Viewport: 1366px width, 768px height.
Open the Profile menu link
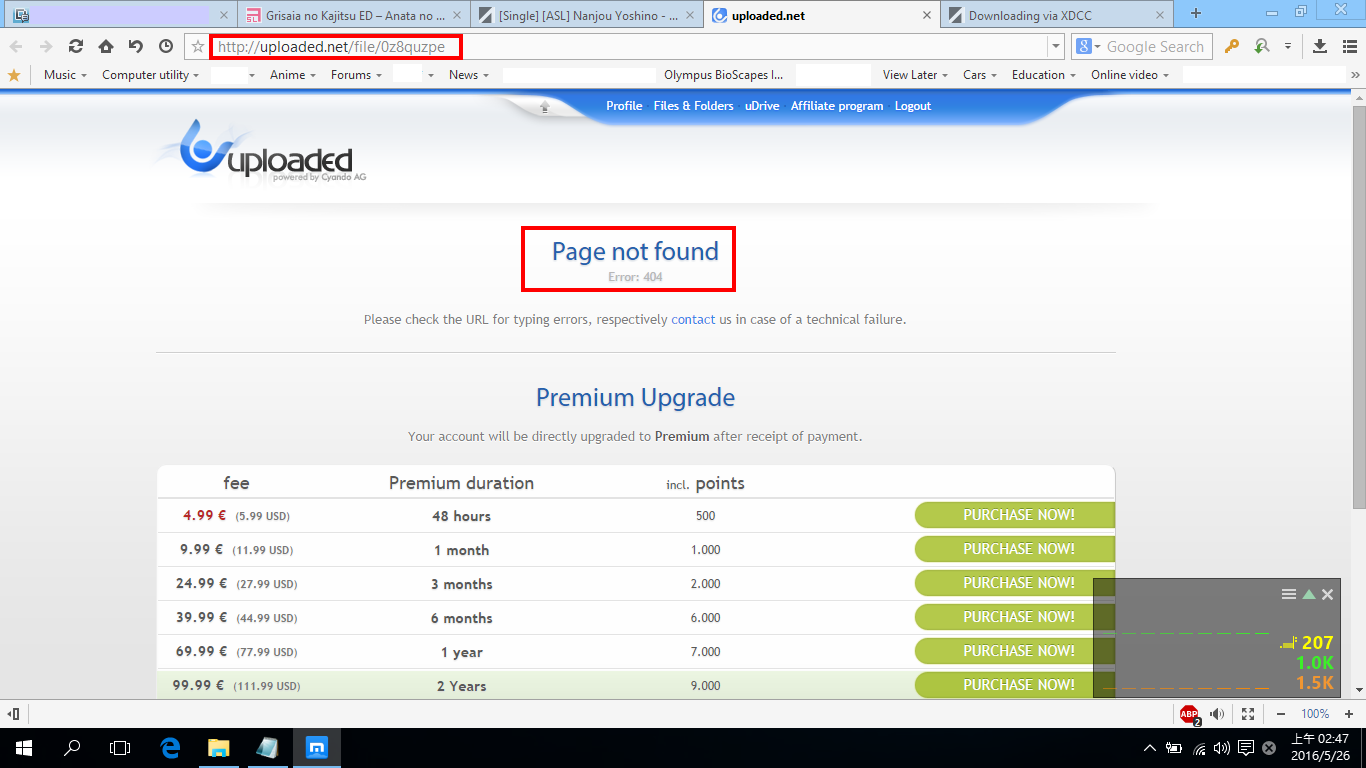(x=624, y=106)
